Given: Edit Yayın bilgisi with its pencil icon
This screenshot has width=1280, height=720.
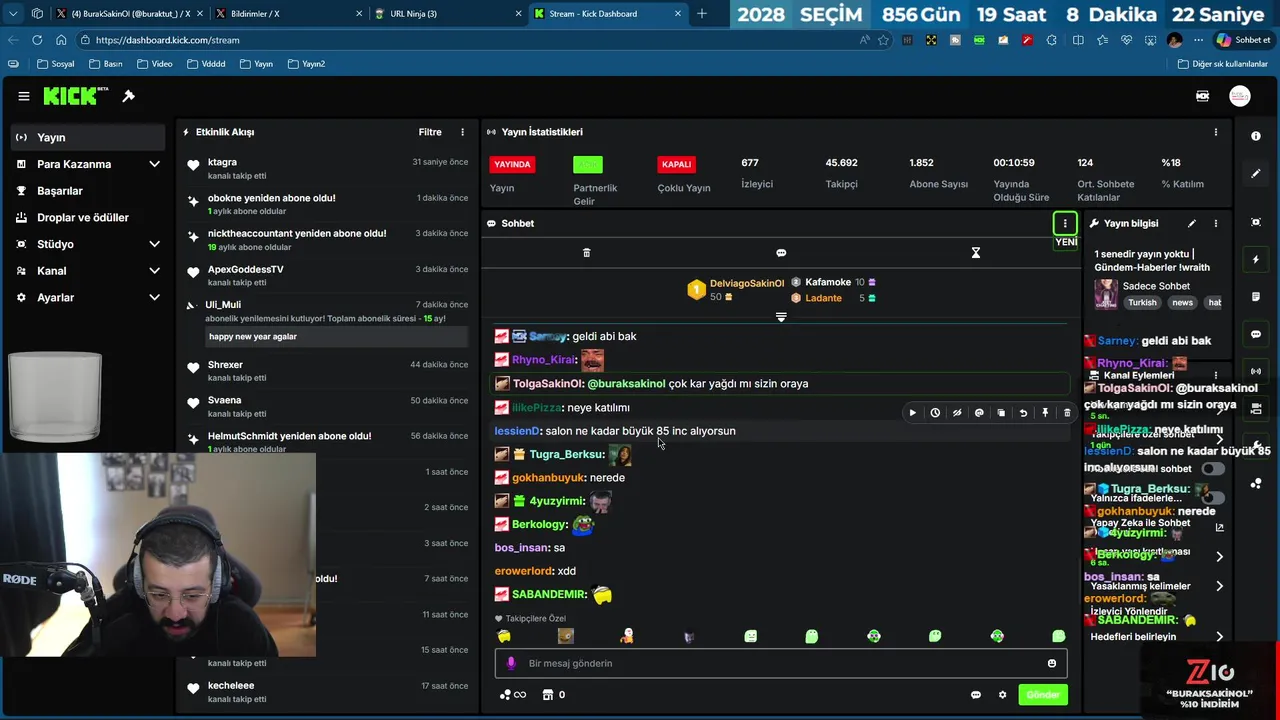Looking at the screenshot, I should coord(1191,223).
